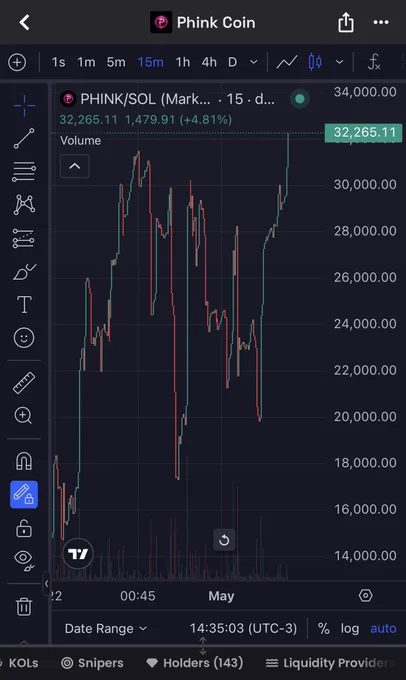Go back with the back arrow
The width and height of the screenshot is (406, 680).
point(24,22)
